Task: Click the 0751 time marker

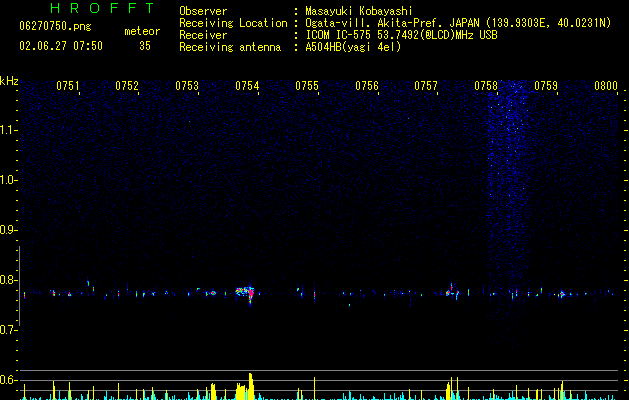Action: (x=68, y=86)
